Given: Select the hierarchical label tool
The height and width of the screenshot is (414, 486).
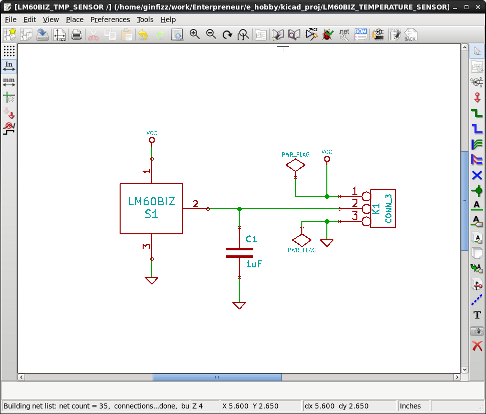Looking at the screenshot, I should [x=477, y=238].
